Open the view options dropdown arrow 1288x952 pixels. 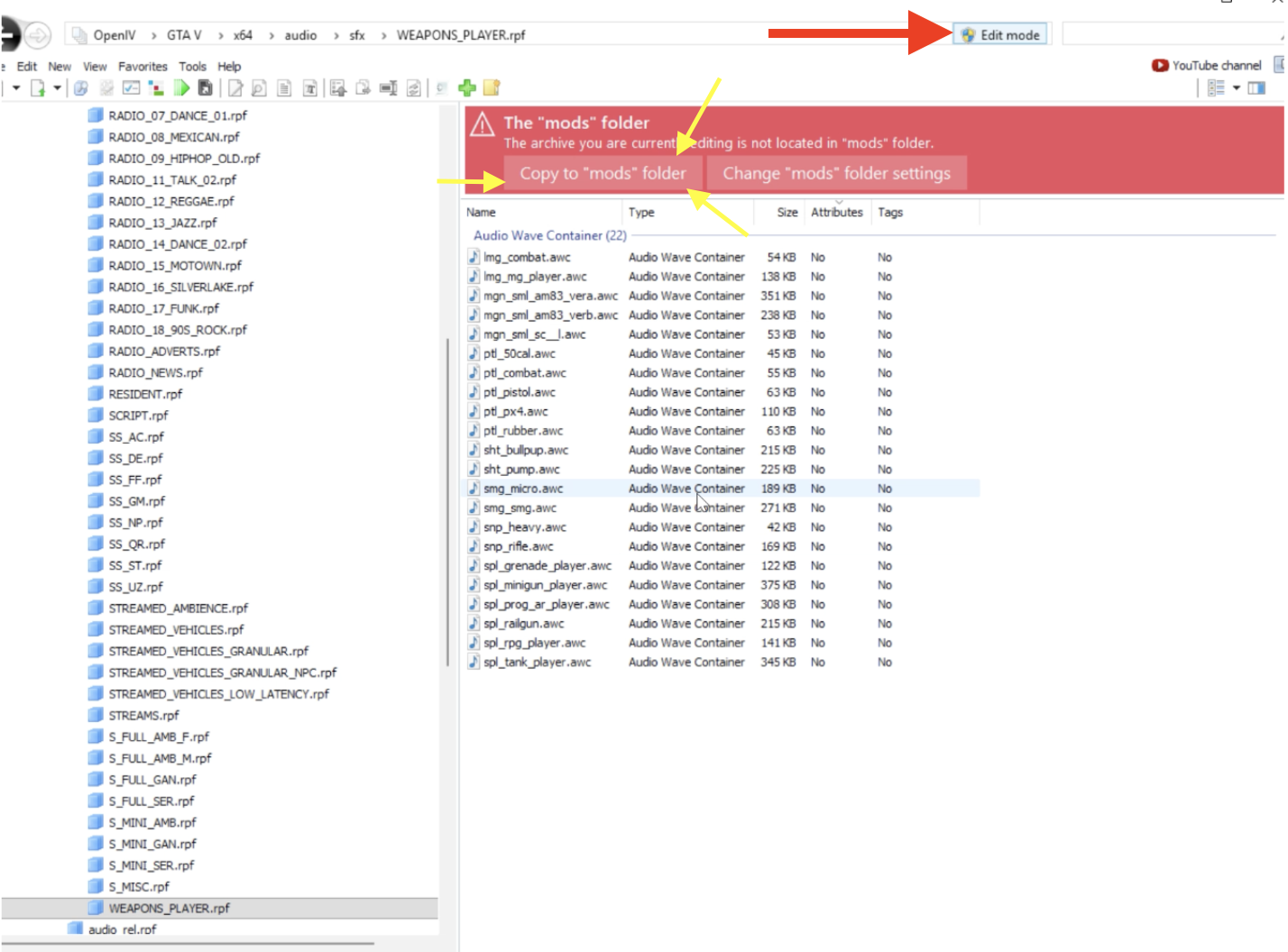tap(1237, 87)
